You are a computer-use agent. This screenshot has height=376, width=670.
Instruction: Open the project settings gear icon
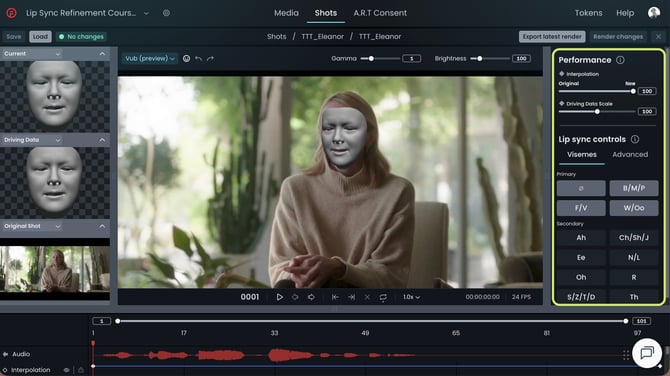tap(166, 13)
